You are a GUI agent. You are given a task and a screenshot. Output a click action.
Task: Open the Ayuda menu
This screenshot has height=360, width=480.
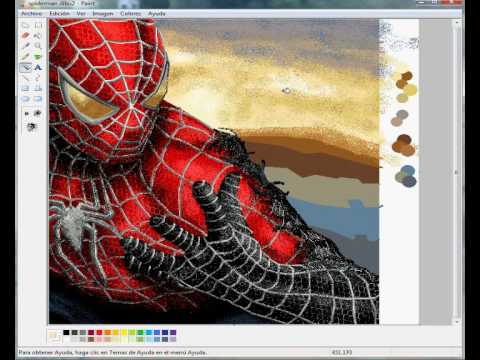(x=157, y=14)
